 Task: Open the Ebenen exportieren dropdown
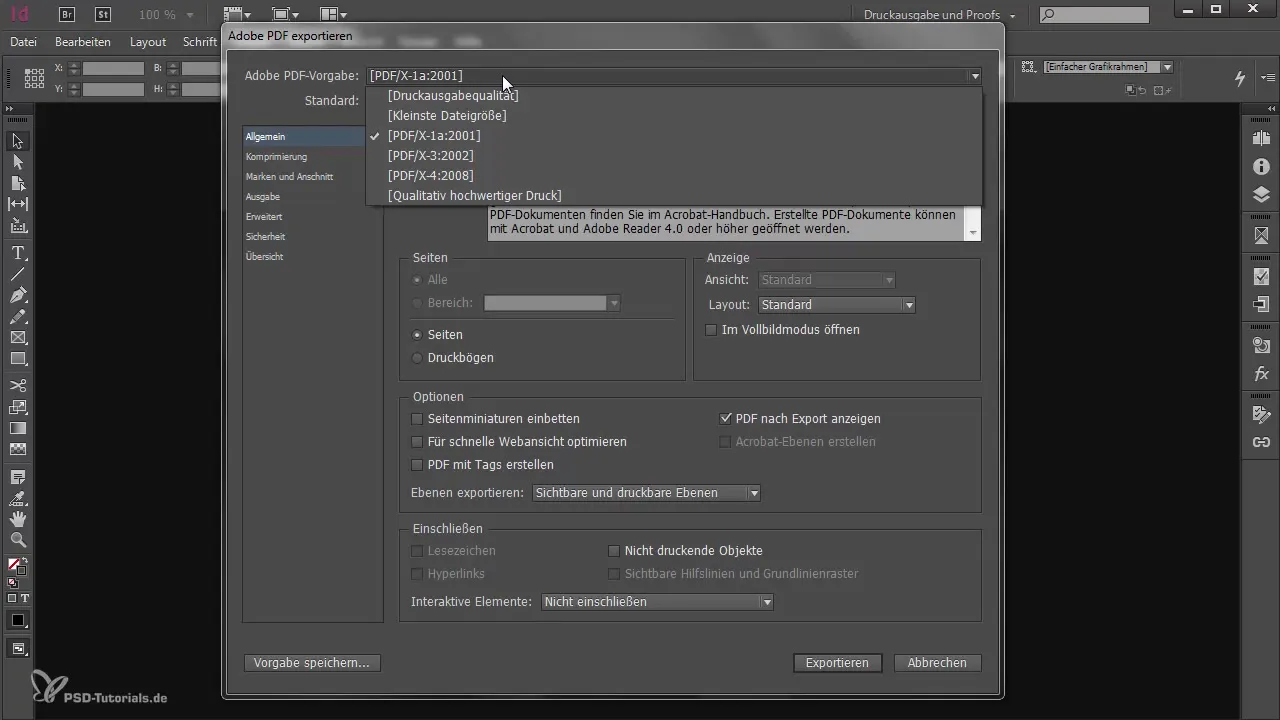(x=647, y=493)
